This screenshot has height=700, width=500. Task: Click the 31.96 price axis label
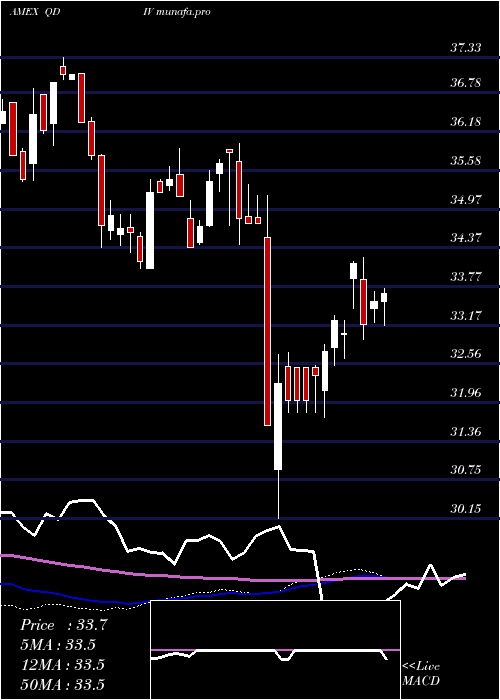(466, 393)
